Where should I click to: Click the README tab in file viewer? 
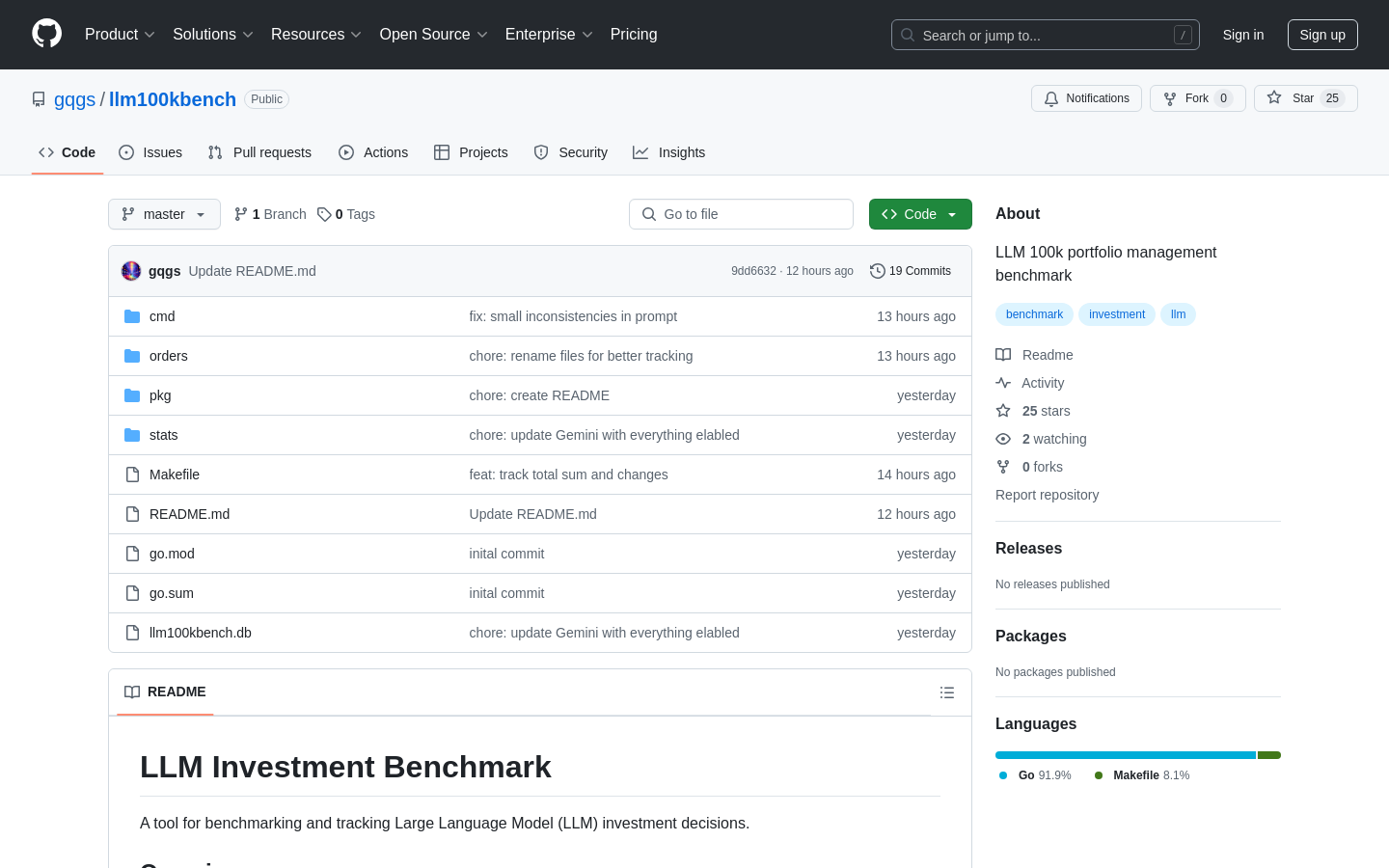pyautogui.click(x=165, y=692)
